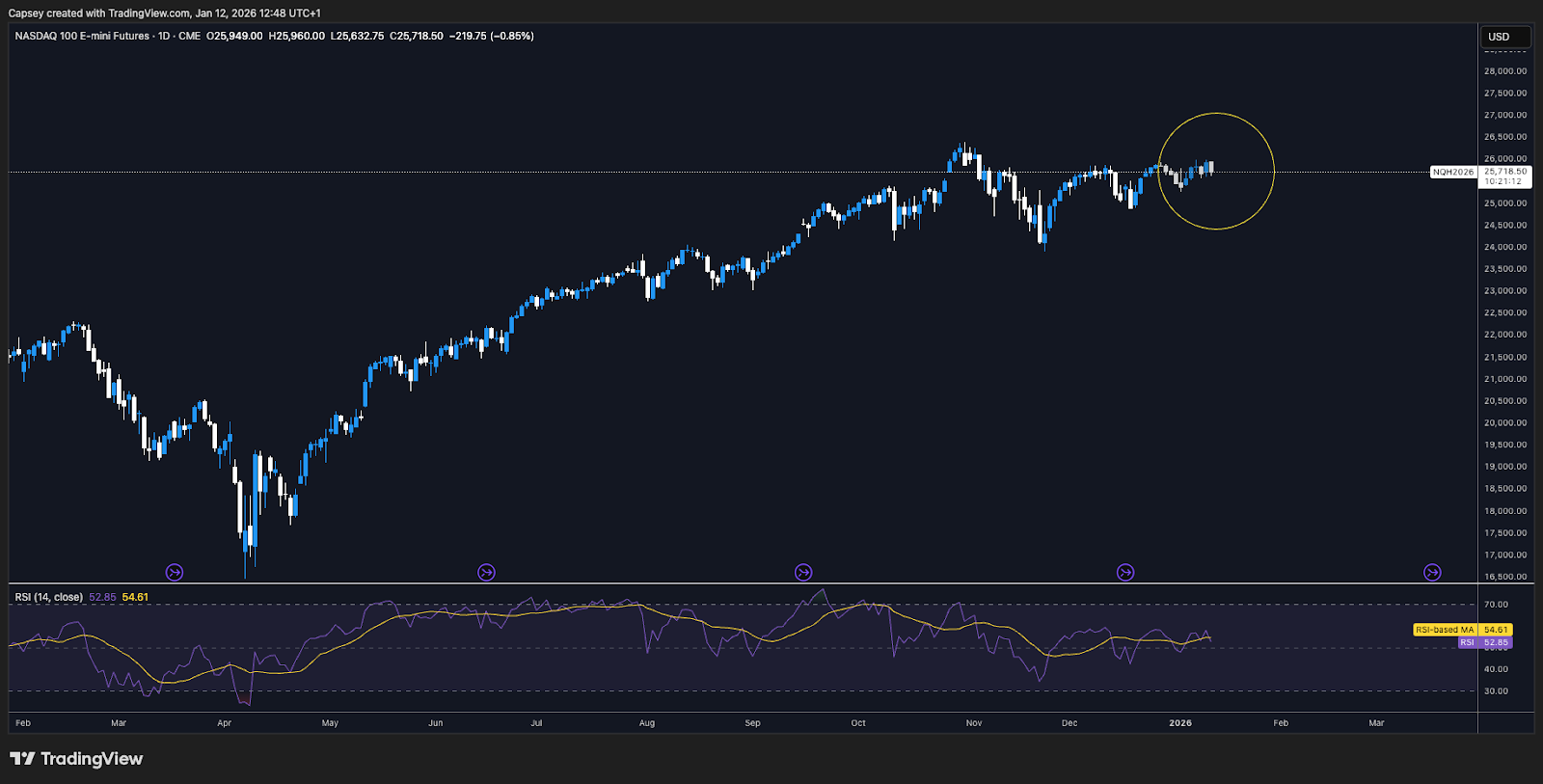Click the header text 'Capsey created with TradingView.com'
This screenshot has width=1543, height=784.
pos(99,14)
